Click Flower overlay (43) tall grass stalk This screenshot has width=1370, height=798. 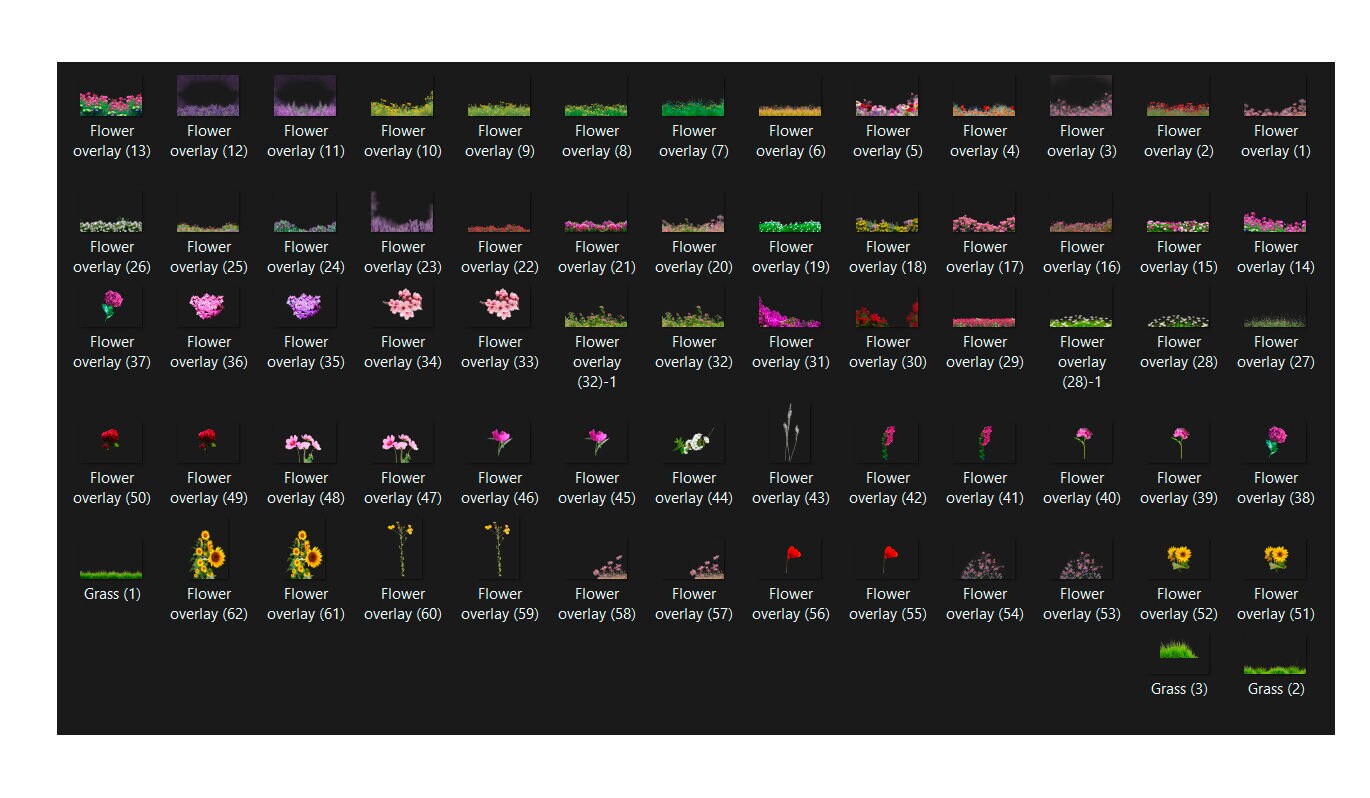[x=790, y=433]
